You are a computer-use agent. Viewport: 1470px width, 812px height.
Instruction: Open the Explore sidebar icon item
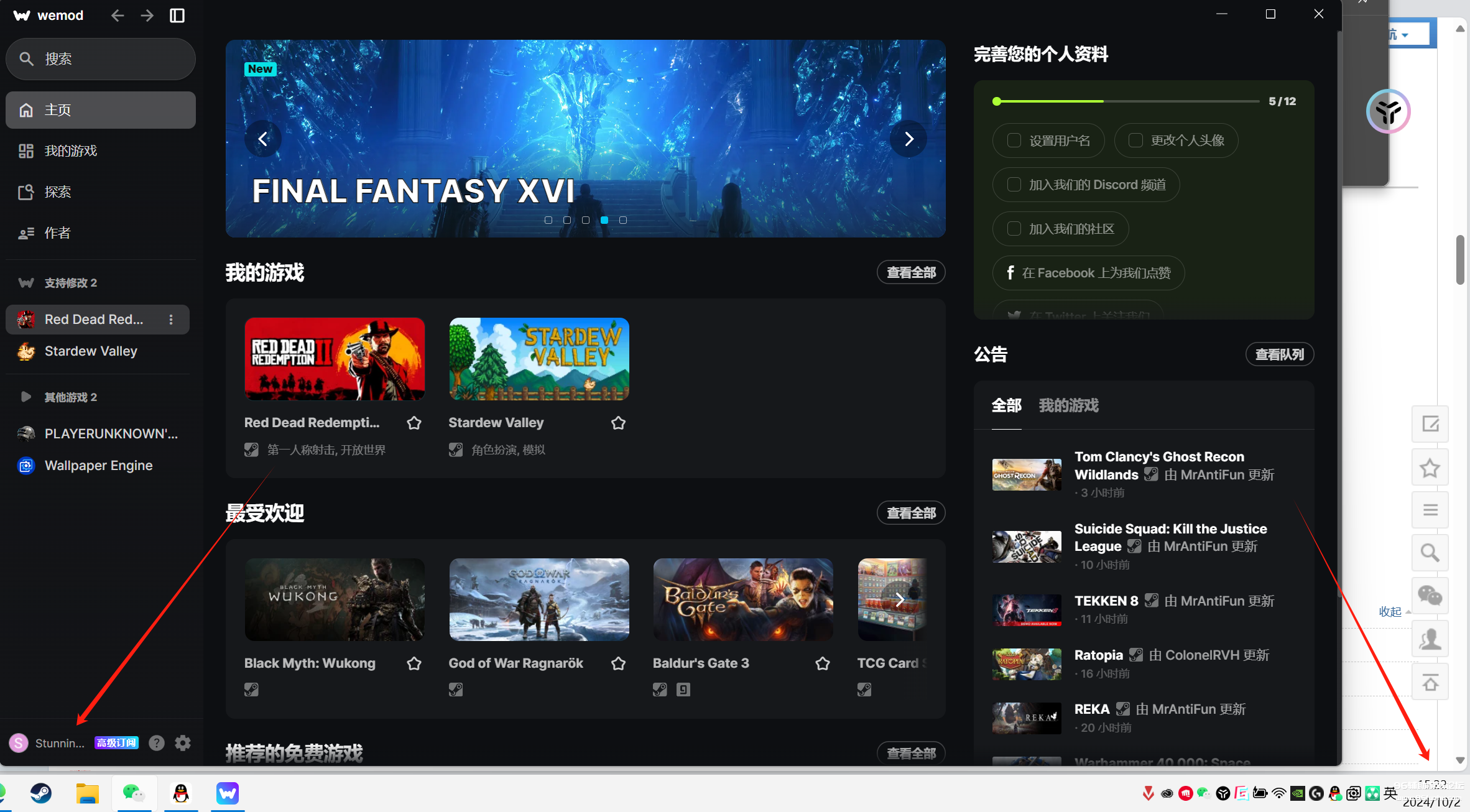pyautogui.click(x=26, y=192)
